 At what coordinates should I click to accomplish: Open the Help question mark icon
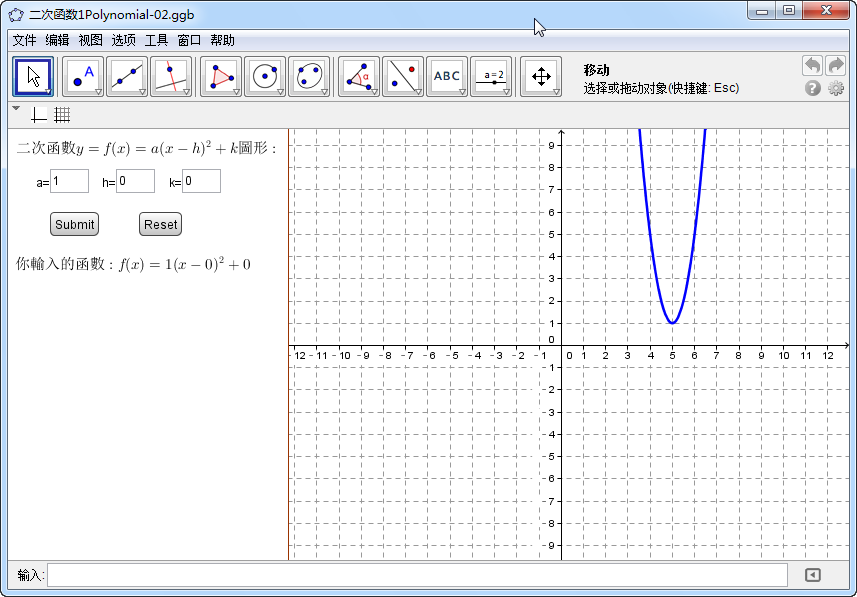coord(813,88)
